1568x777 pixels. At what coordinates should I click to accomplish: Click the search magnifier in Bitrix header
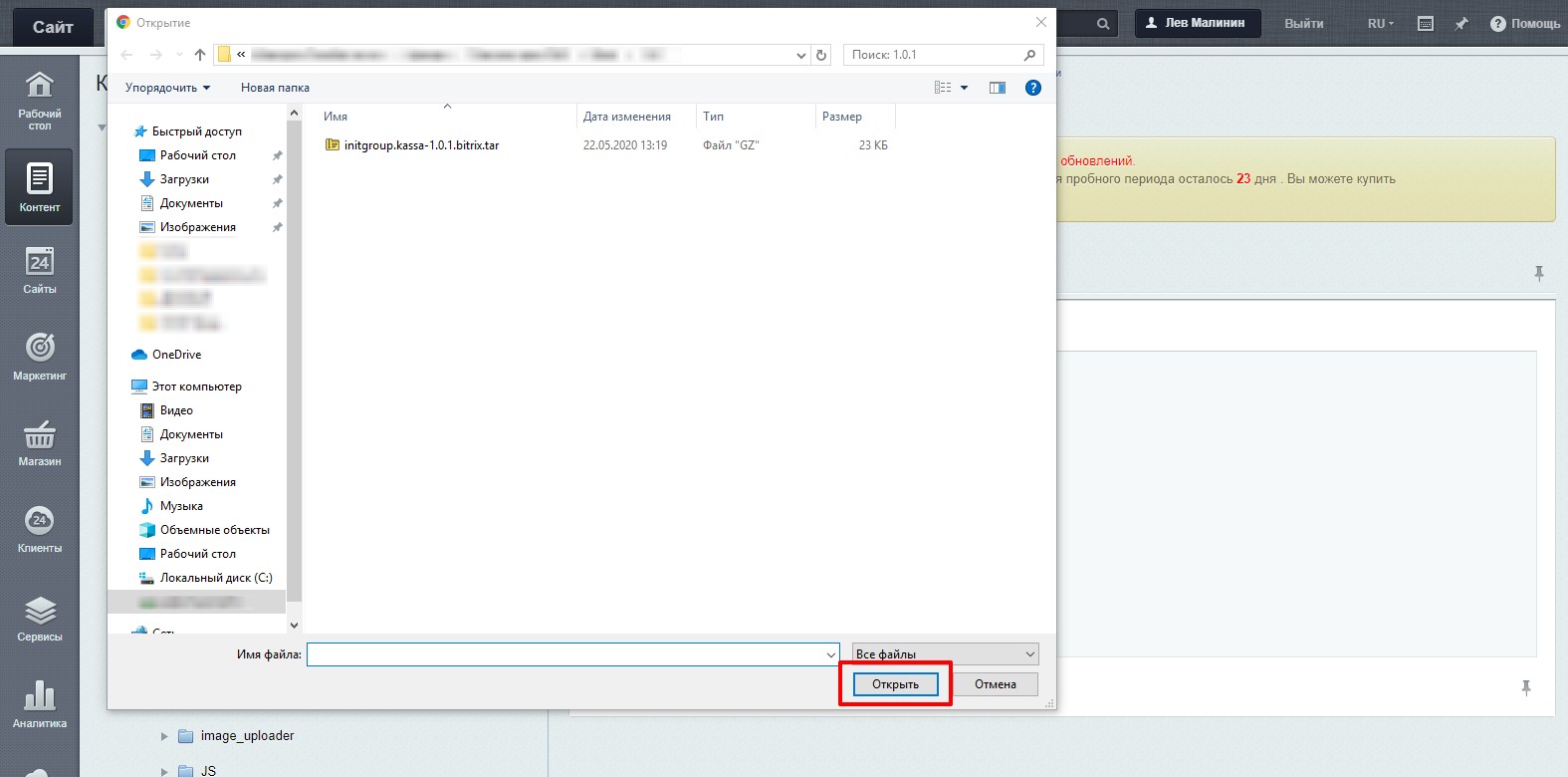click(1102, 23)
